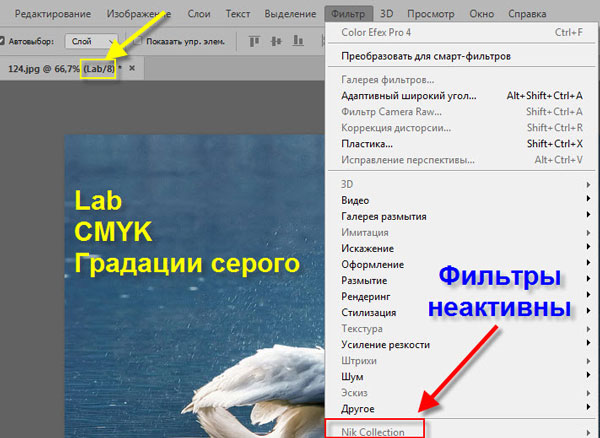Open the 3D menu in menu bar

click(x=386, y=14)
